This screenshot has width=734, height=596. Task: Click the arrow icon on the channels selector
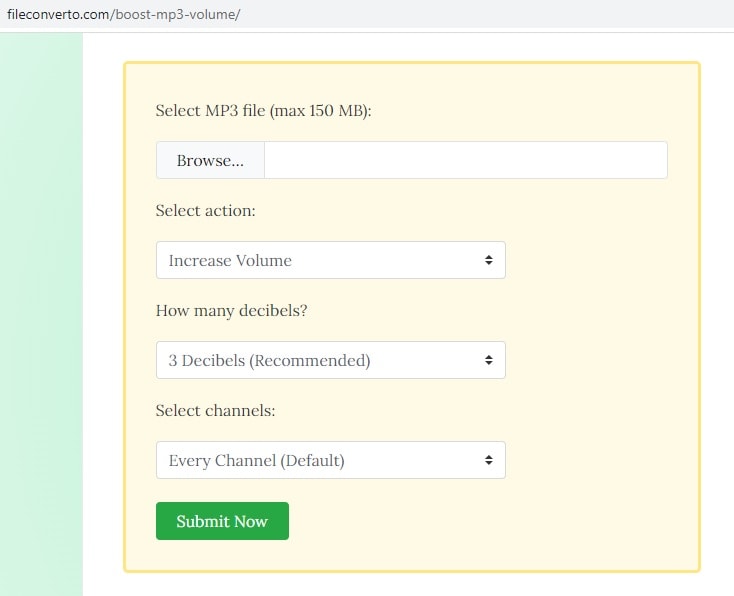pos(488,460)
